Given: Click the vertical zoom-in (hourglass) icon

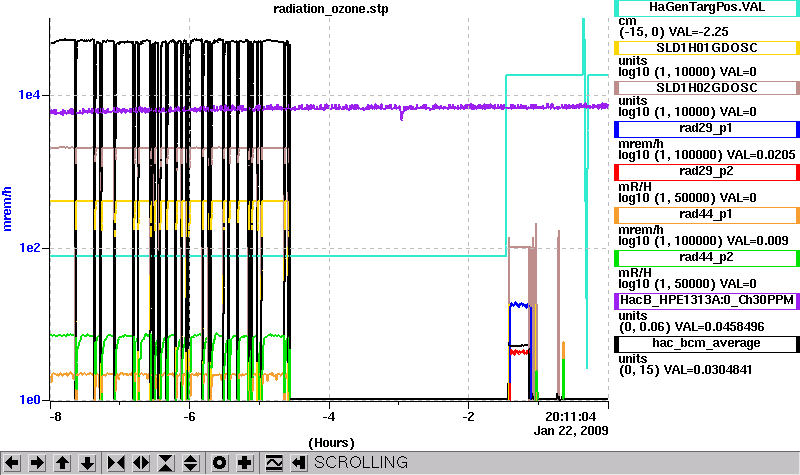Looking at the screenshot, I should 166,463.
